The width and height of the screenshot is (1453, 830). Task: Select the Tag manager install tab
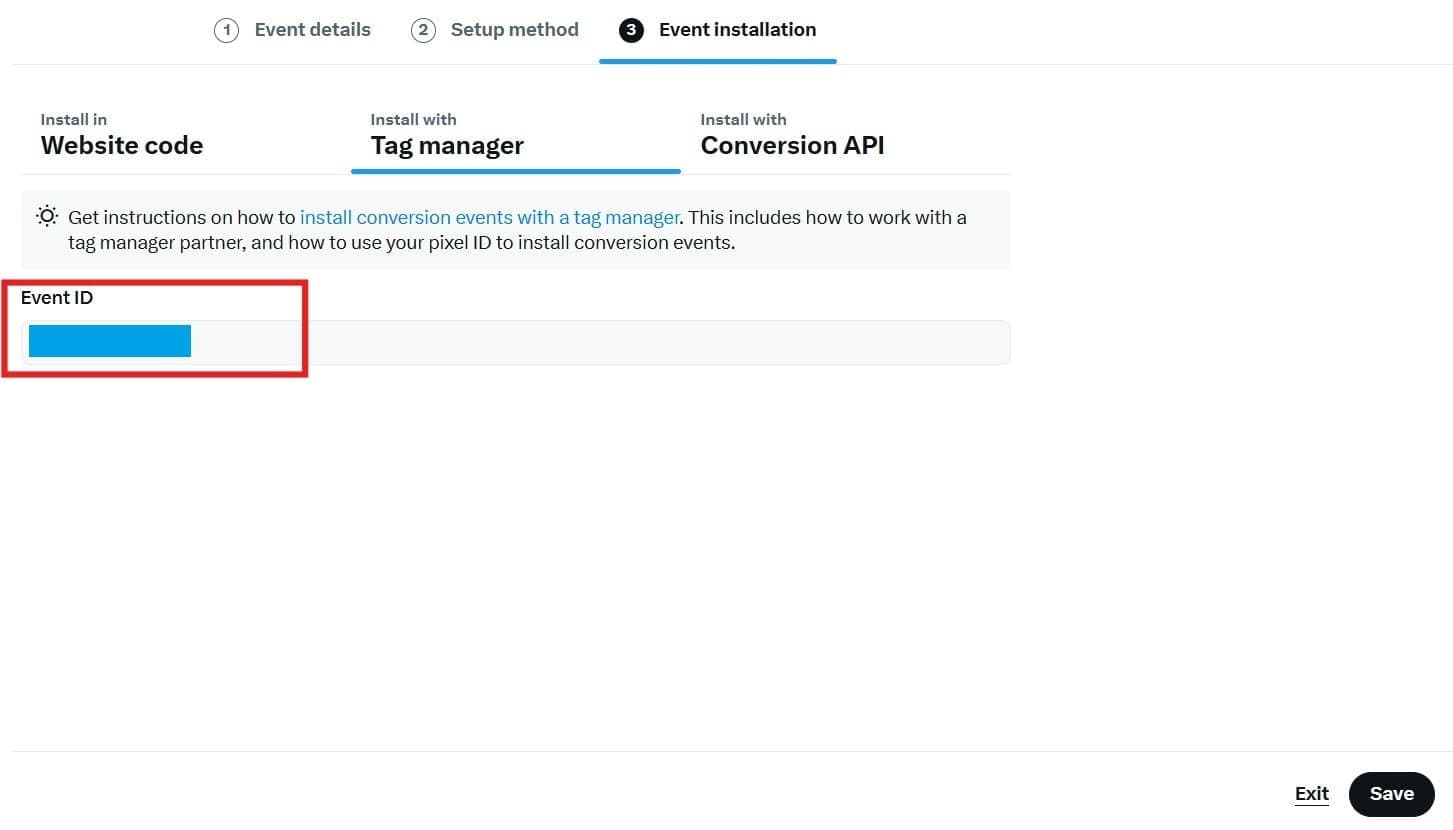tap(447, 145)
